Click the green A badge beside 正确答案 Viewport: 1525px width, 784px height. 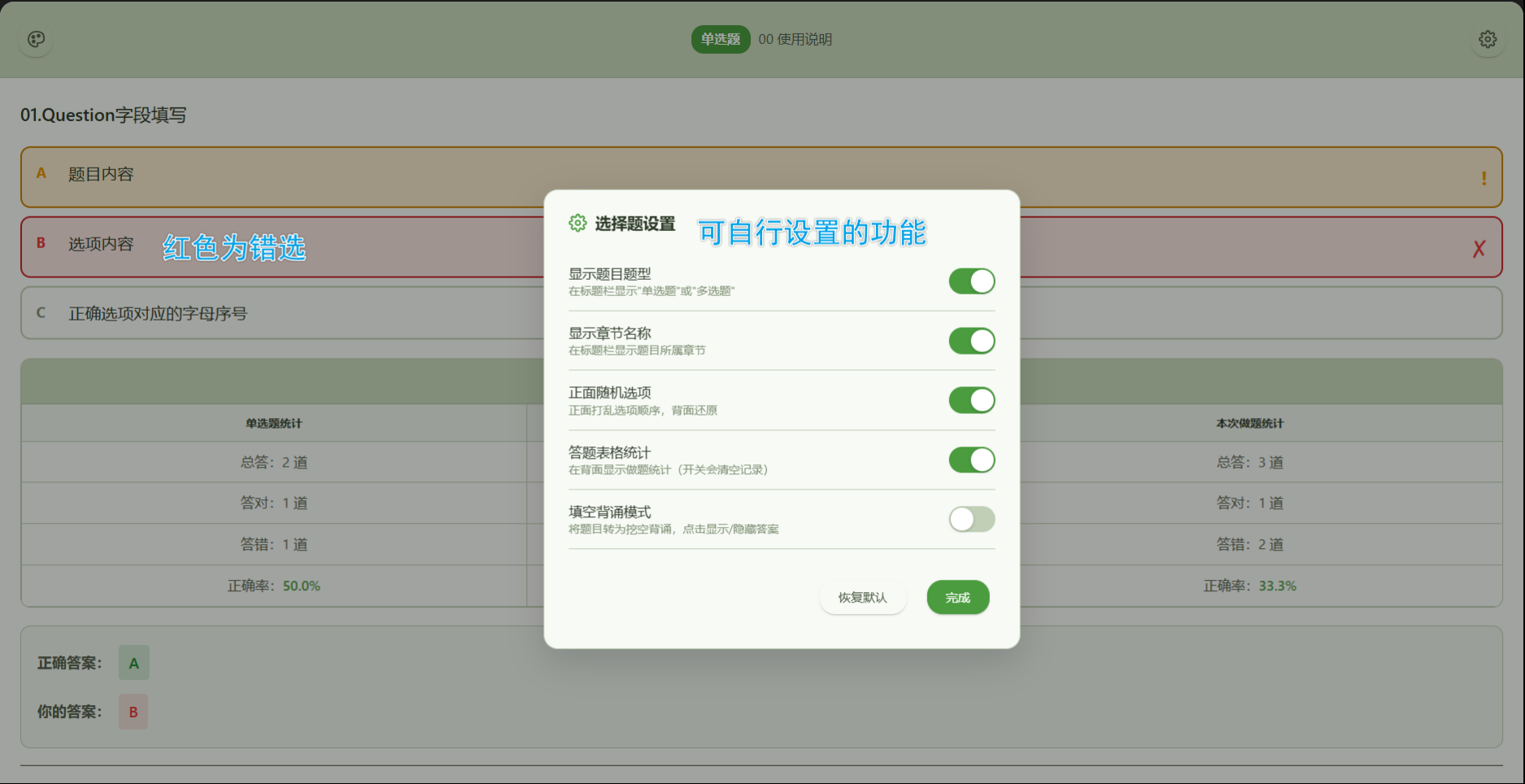tap(134, 663)
